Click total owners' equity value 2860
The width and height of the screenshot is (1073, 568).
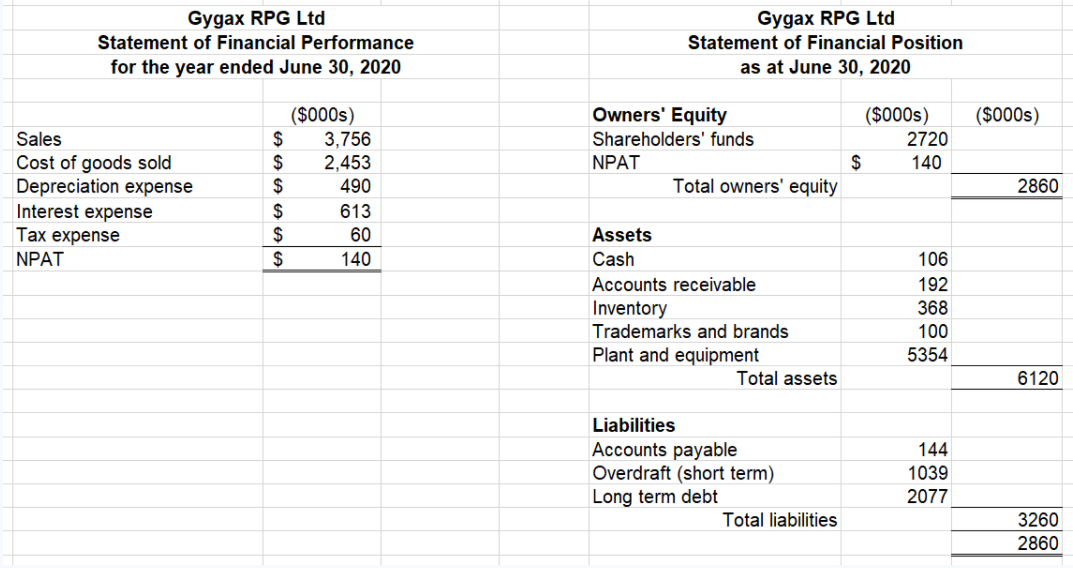pyautogui.click(x=1037, y=186)
